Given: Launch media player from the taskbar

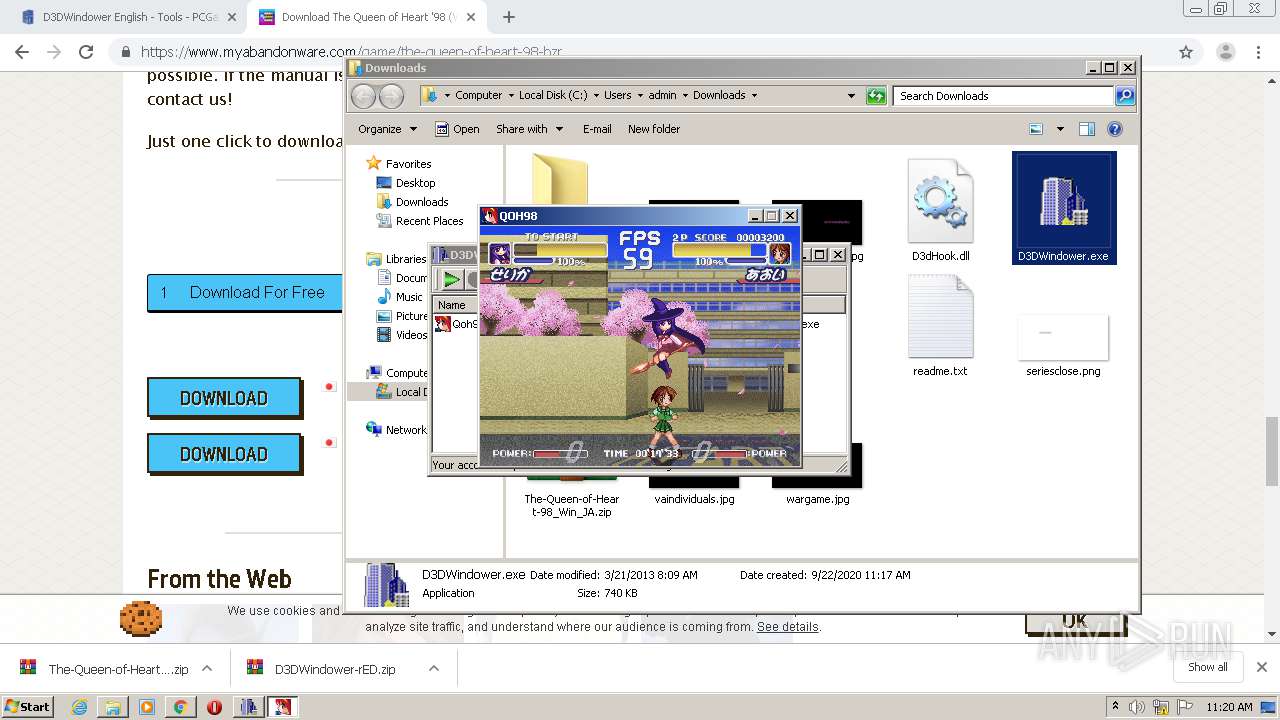Looking at the screenshot, I should (147, 707).
